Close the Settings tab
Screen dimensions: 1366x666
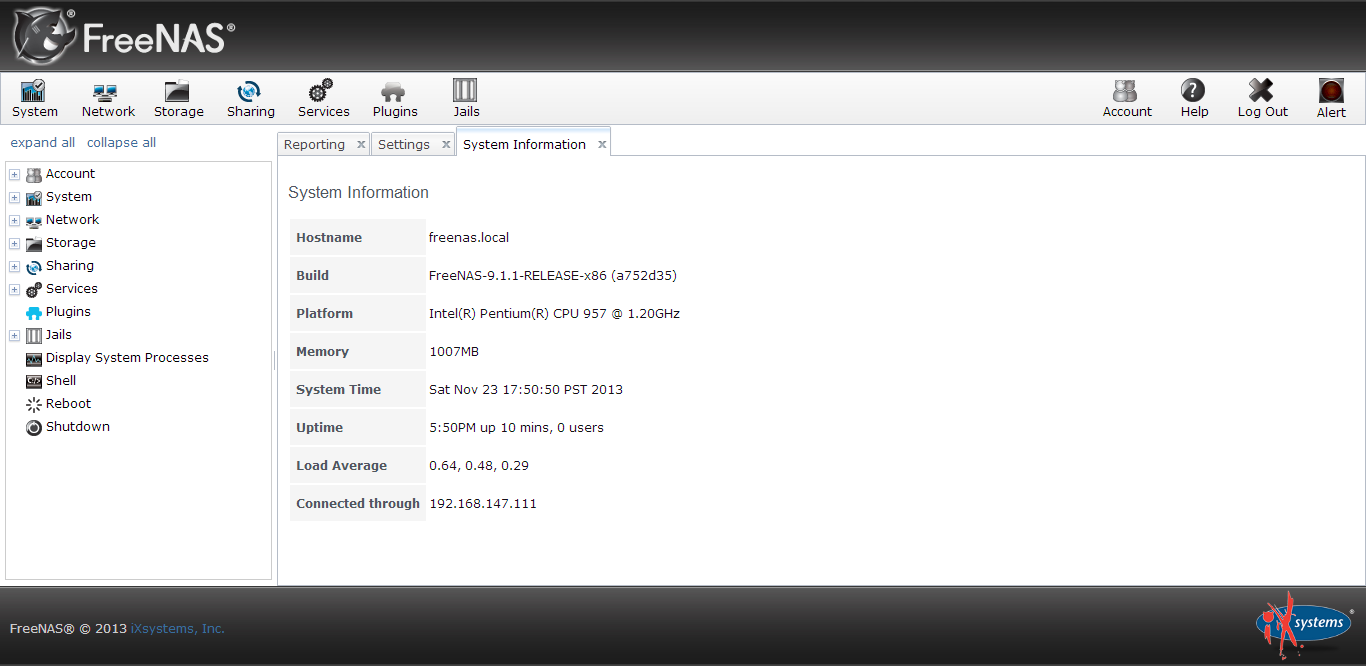(x=446, y=145)
